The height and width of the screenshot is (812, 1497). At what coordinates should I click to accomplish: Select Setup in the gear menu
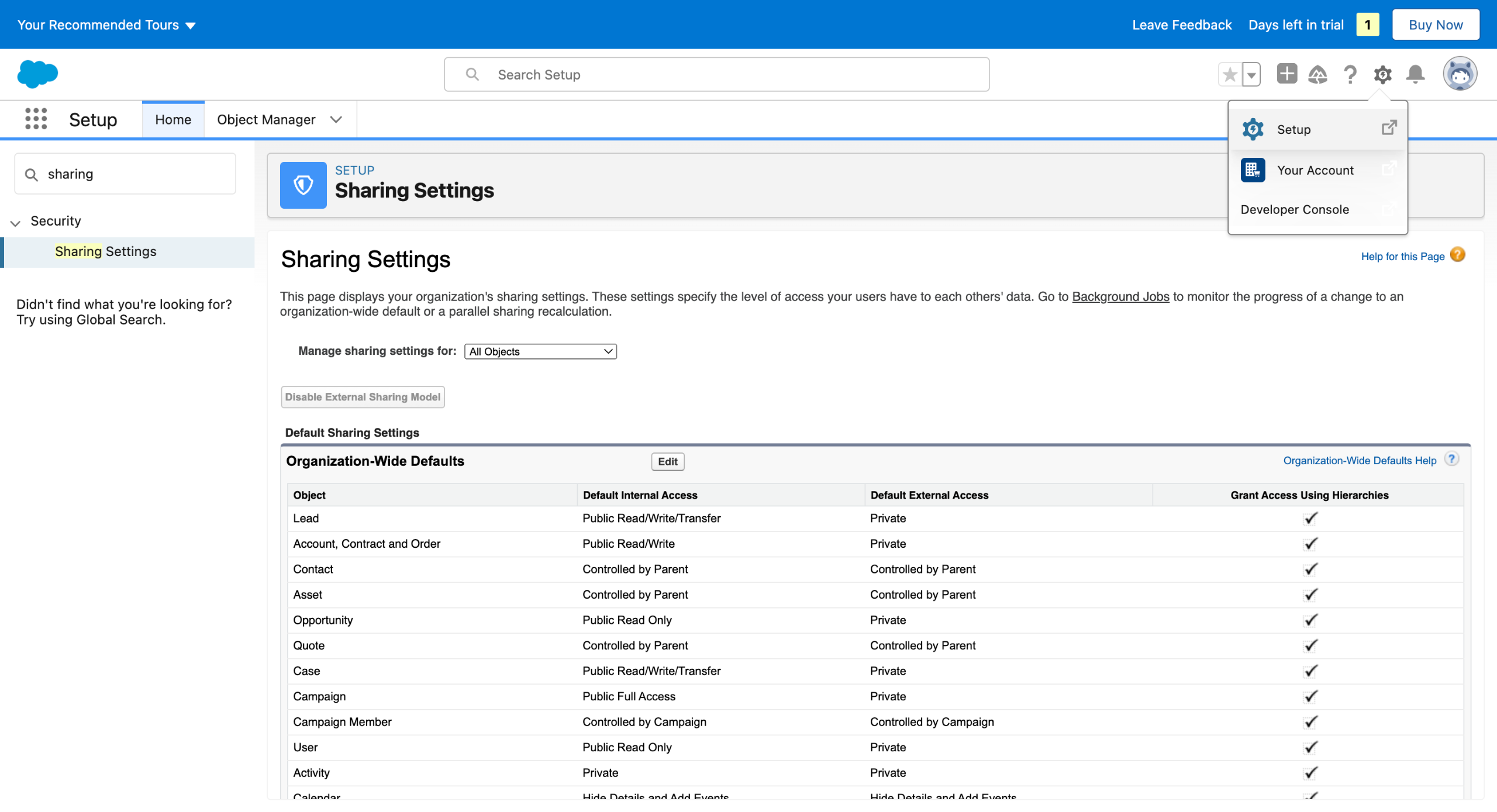(x=1317, y=129)
